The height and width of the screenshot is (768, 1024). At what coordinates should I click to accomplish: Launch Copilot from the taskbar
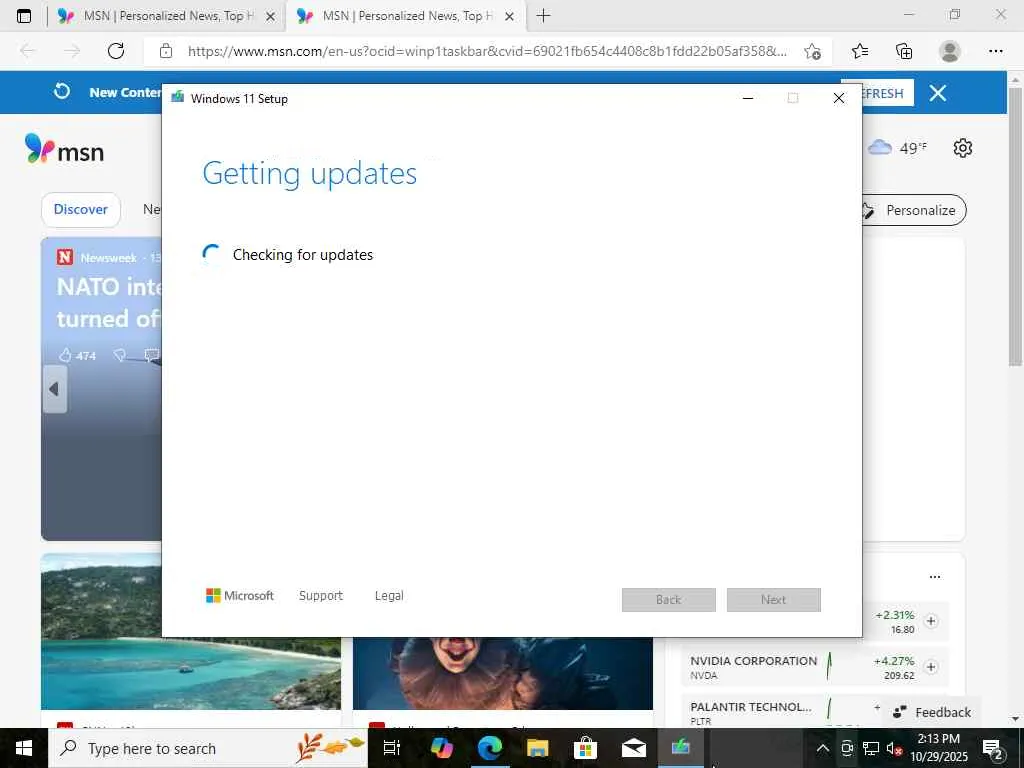[441, 748]
